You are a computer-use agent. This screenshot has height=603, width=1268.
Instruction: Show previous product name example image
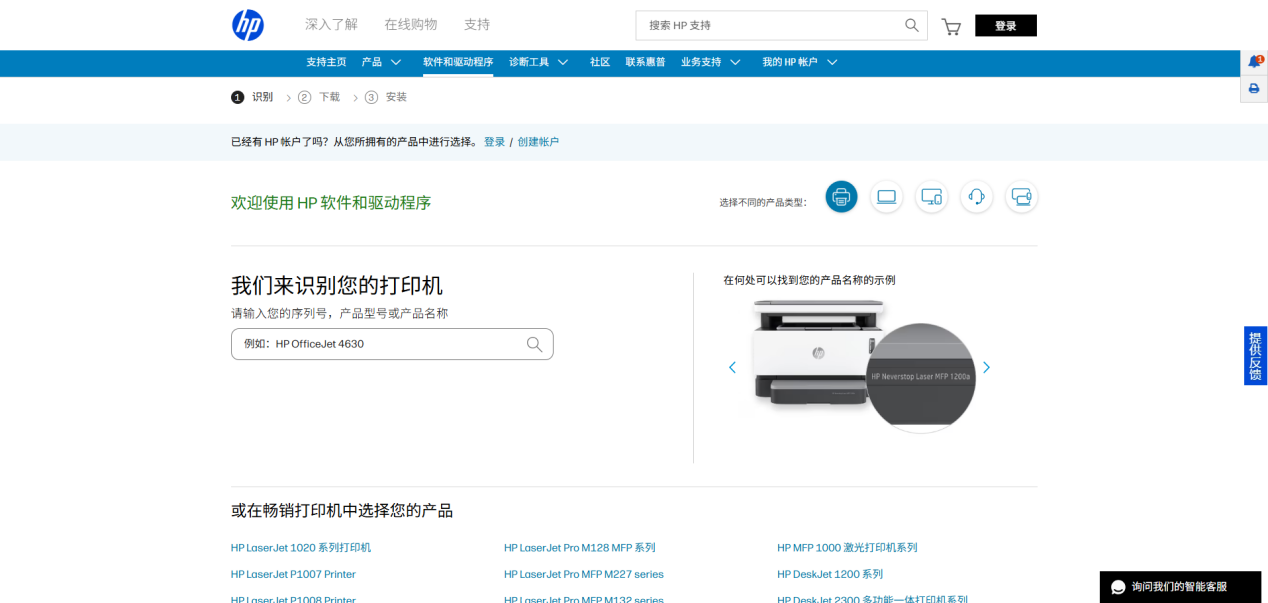[732, 367]
